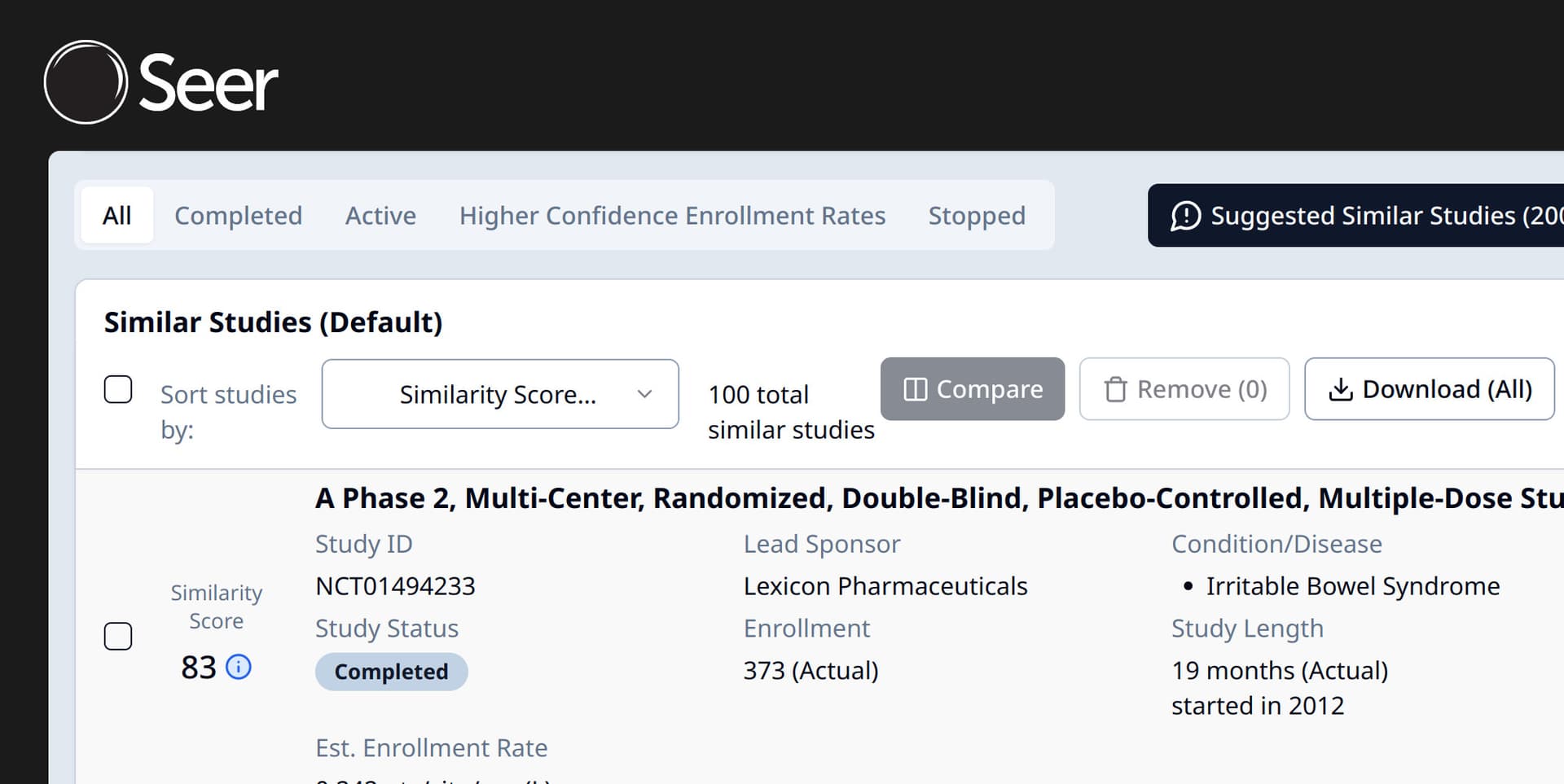Click the columns icon inside the Compare button
Screen dimensions: 1564x784
(x=915, y=389)
